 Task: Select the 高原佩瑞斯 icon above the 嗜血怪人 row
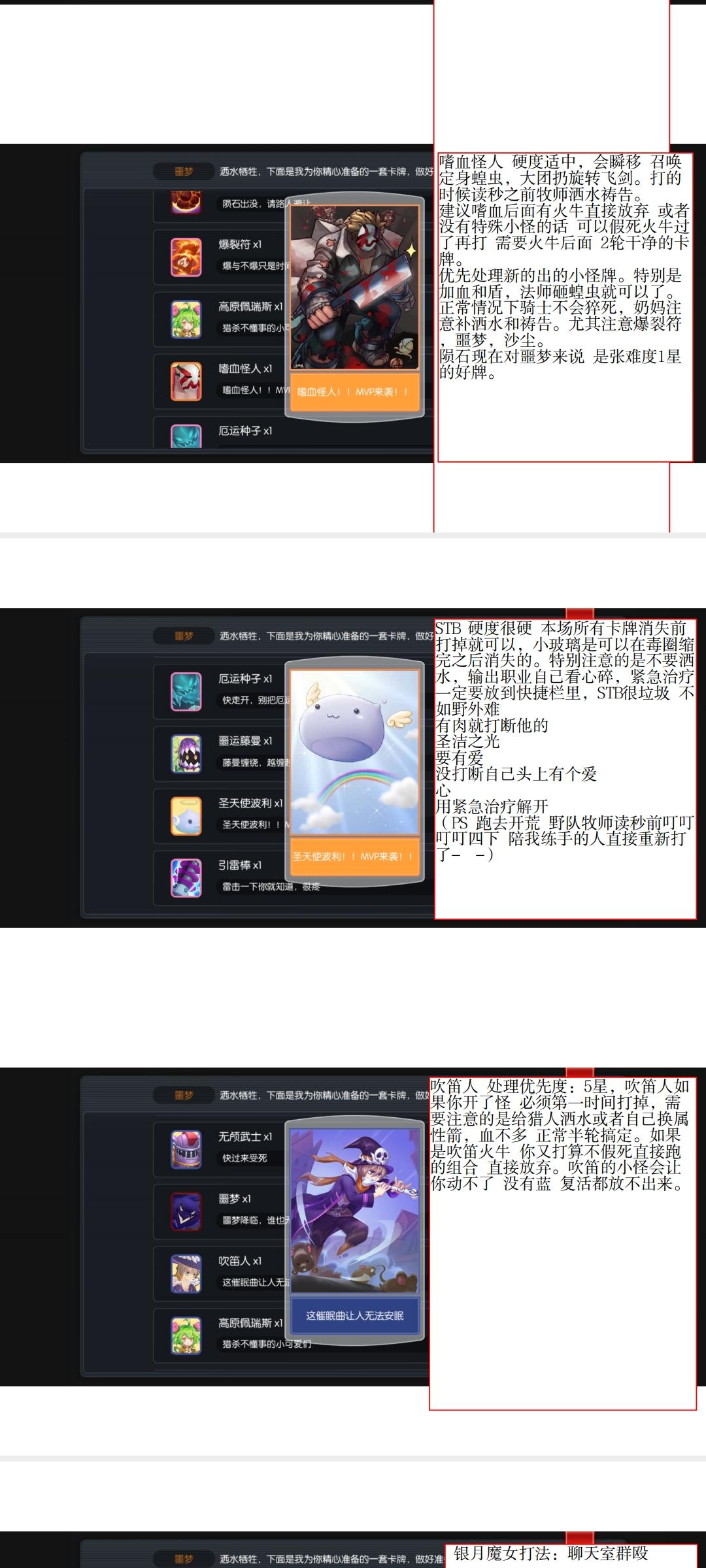click(x=186, y=319)
